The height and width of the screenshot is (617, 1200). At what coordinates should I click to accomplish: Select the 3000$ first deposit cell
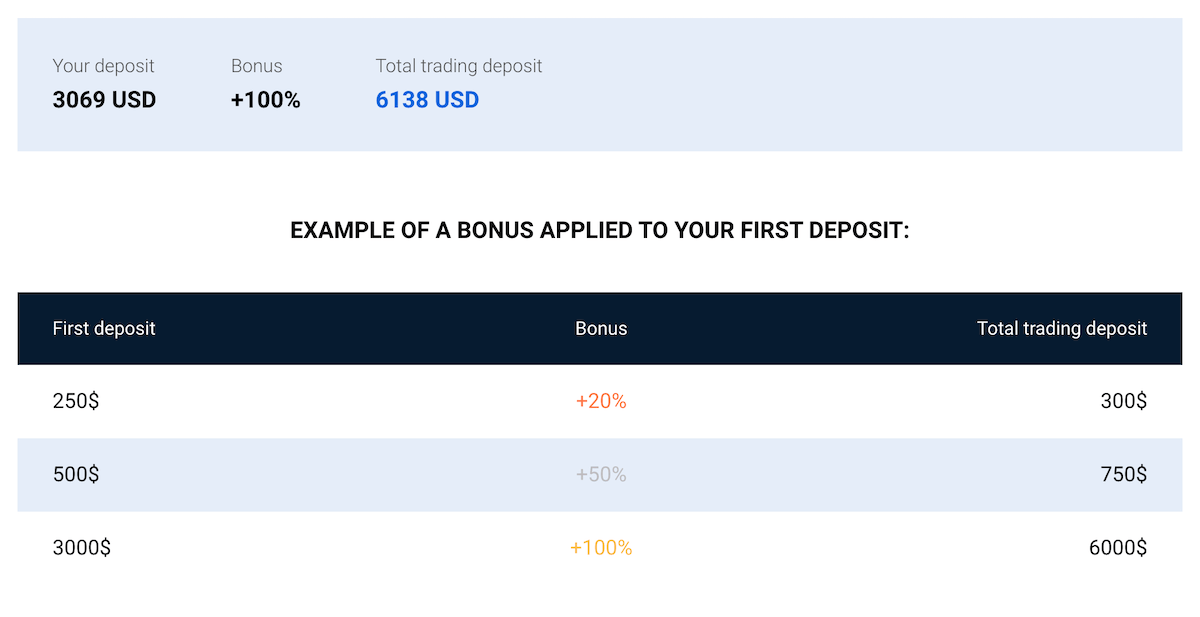point(81,548)
